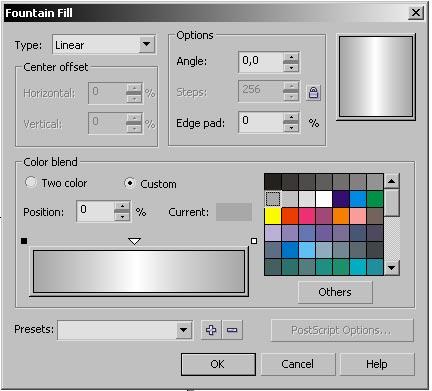Viewport: 432px width, 391px height.
Task: Click the palette scroll up arrow
Action: tap(392, 181)
